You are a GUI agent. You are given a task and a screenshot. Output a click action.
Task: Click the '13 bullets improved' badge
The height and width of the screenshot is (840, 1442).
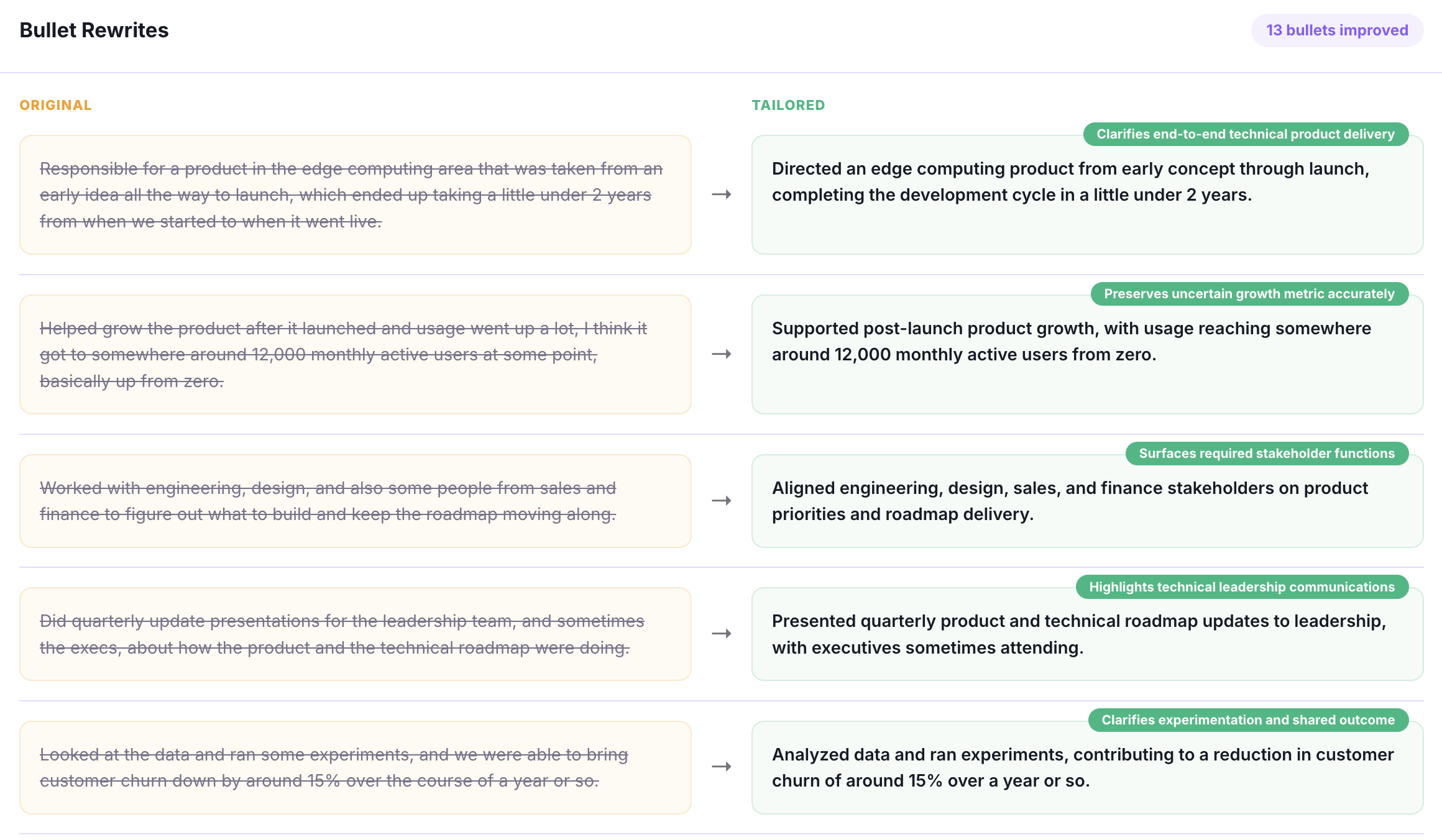pyautogui.click(x=1337, y=30)
